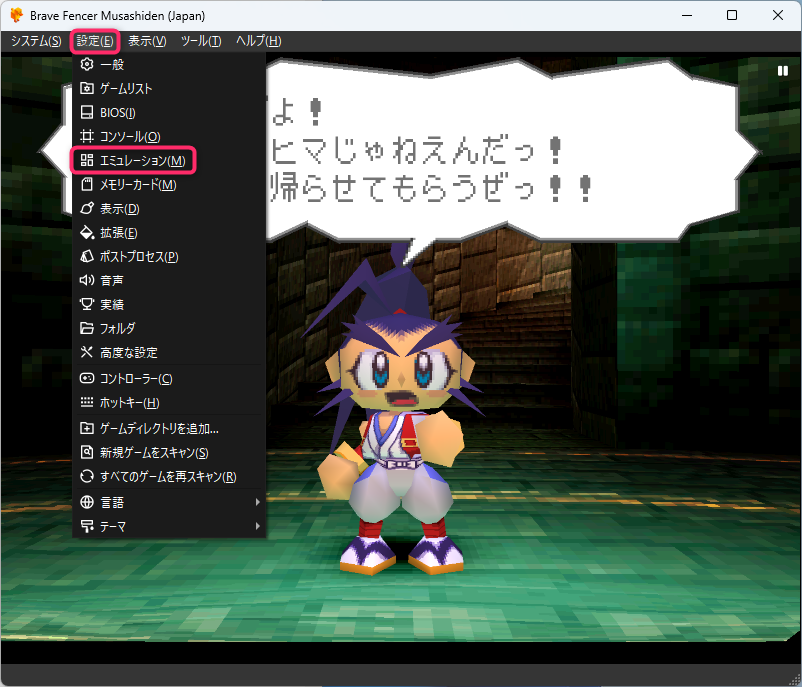The image size is (802, 687).
Task: Click the BIOS chip icon
Action: (87, 113)
